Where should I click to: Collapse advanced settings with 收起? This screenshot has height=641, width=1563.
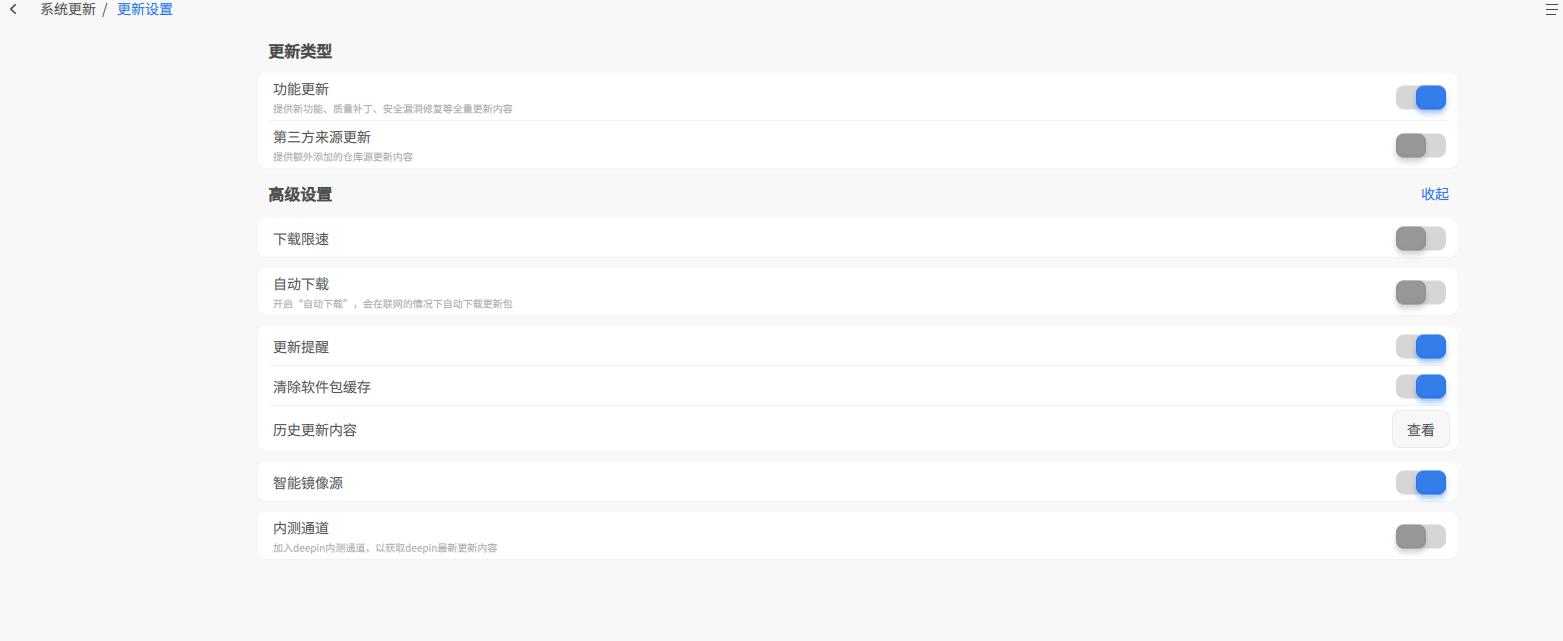1435,194
